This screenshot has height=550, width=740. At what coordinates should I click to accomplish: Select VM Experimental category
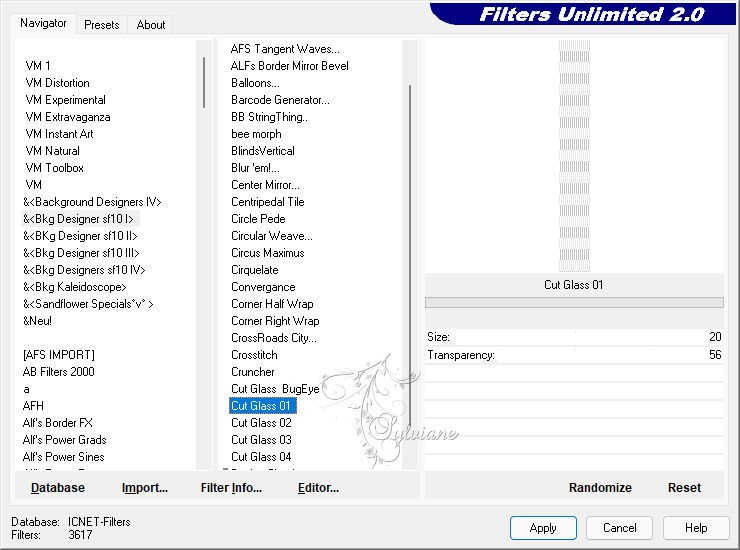65,100
